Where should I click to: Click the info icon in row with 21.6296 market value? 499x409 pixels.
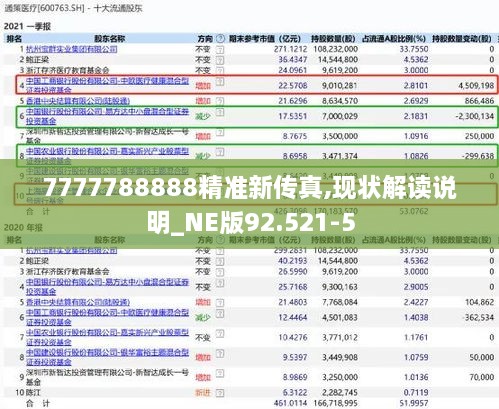tap(220, 101)
